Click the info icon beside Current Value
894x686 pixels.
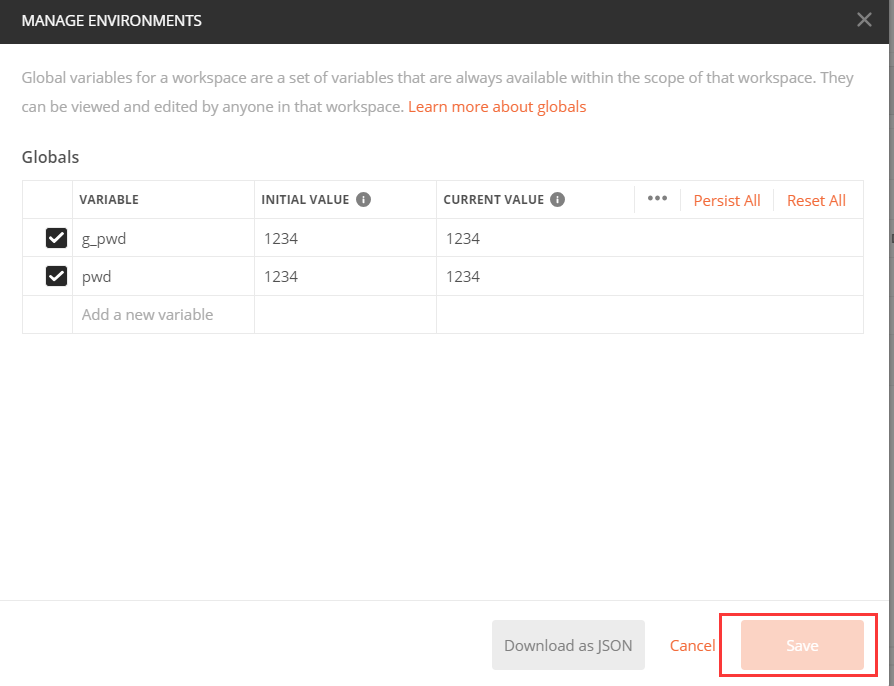(x=558, y=199)
